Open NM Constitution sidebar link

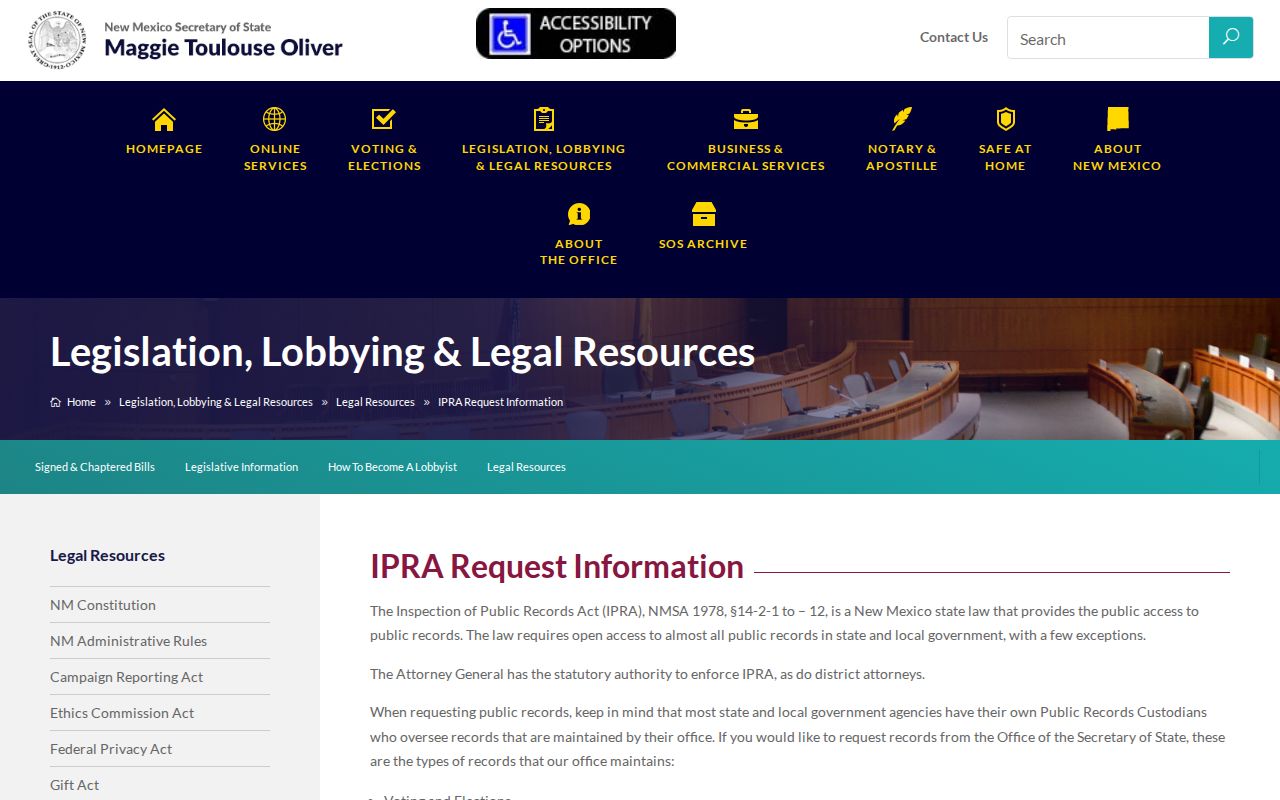pyautogui.click(x=103, y=605)
